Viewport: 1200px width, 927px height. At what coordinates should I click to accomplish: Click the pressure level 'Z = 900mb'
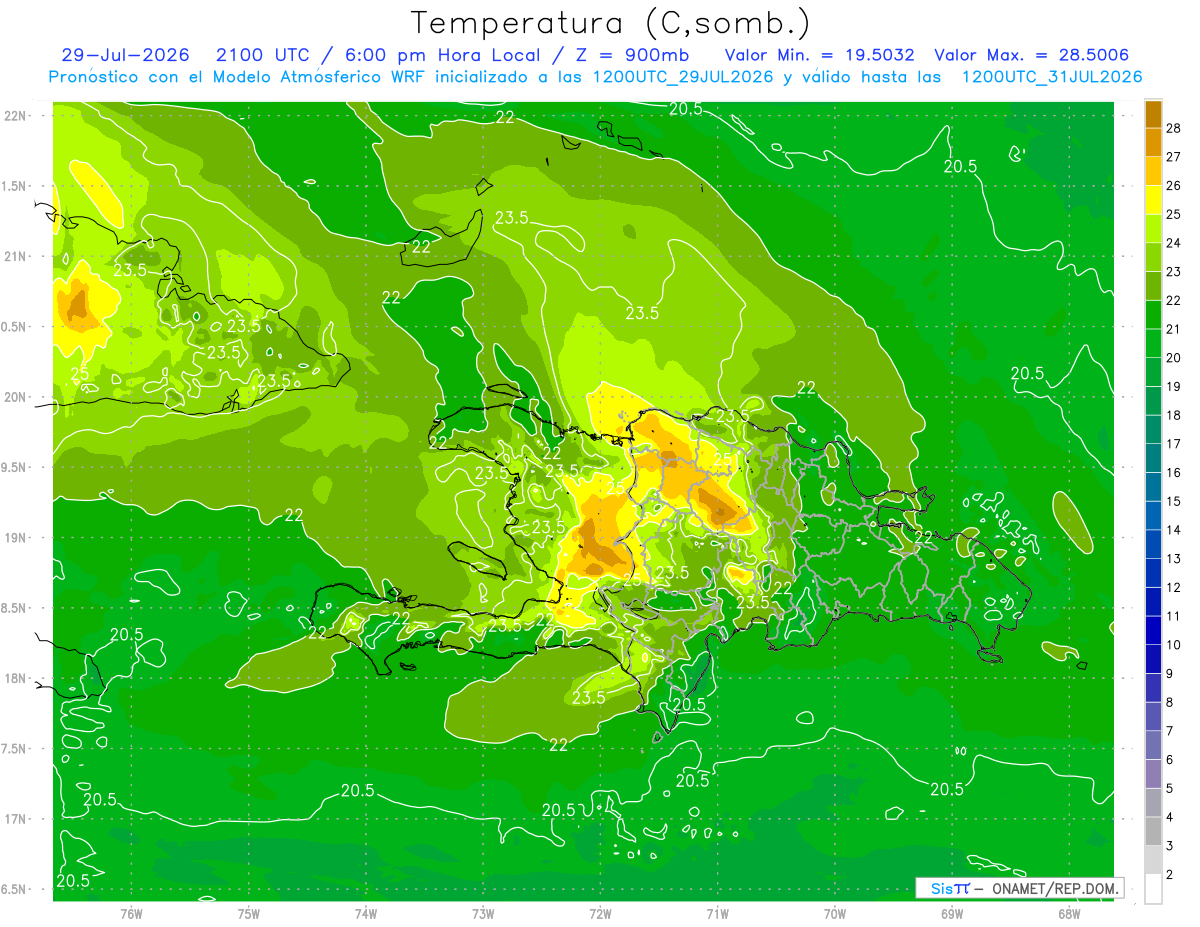click(x=633, y=55)
